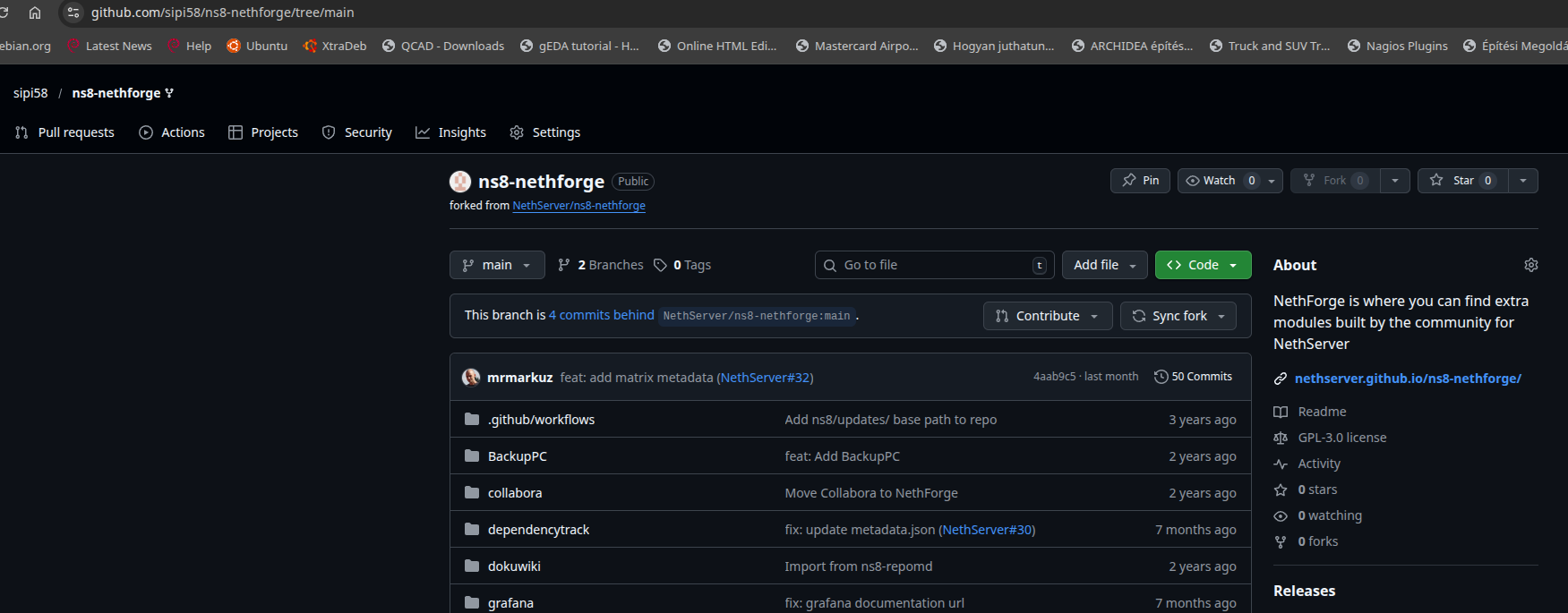This screenshot has width=1568, height=613.
Task: Click the .github/workflows folder icon
Action: (x=472, y=420)
